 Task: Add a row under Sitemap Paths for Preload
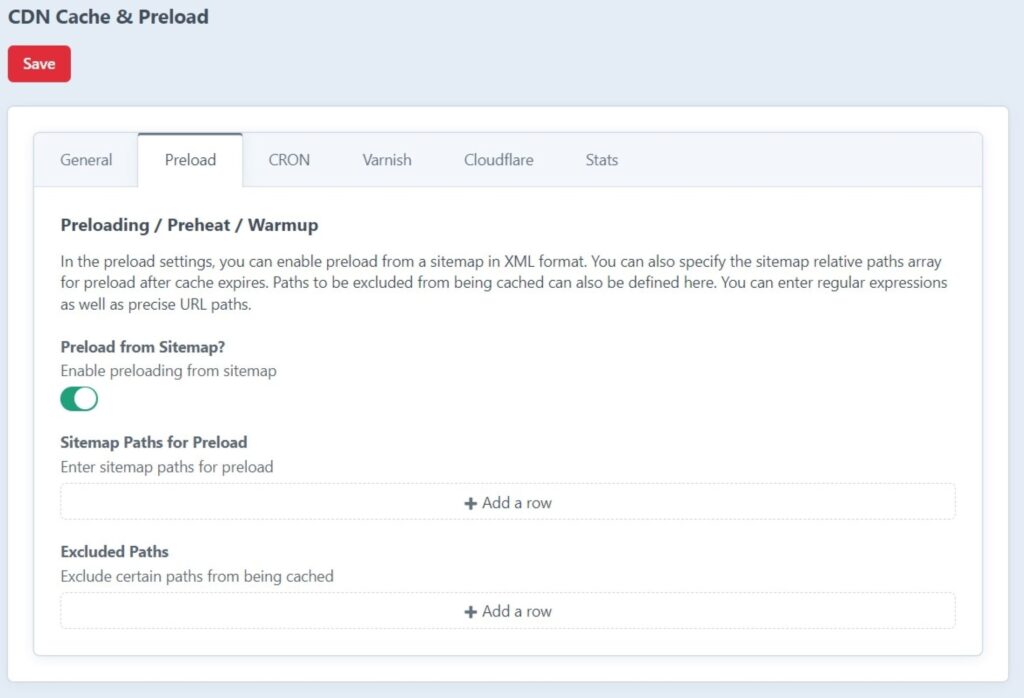click(508, 503)
